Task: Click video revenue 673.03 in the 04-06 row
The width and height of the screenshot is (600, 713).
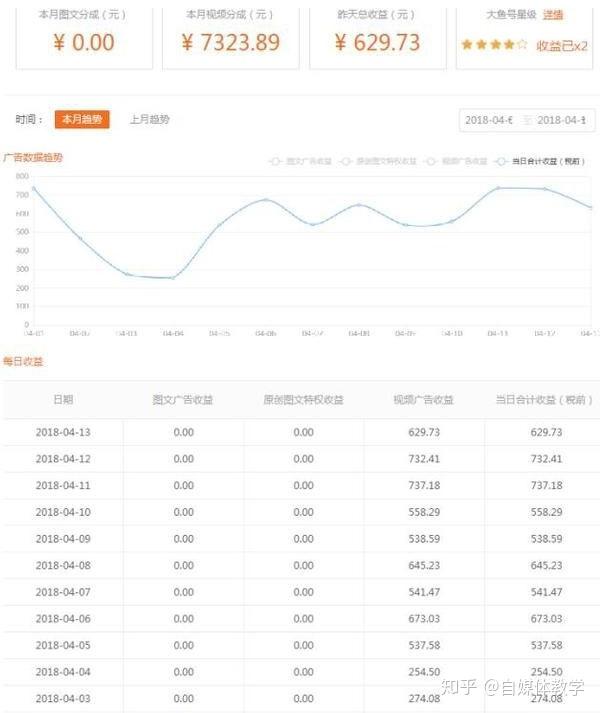Action: coord(424,618)
